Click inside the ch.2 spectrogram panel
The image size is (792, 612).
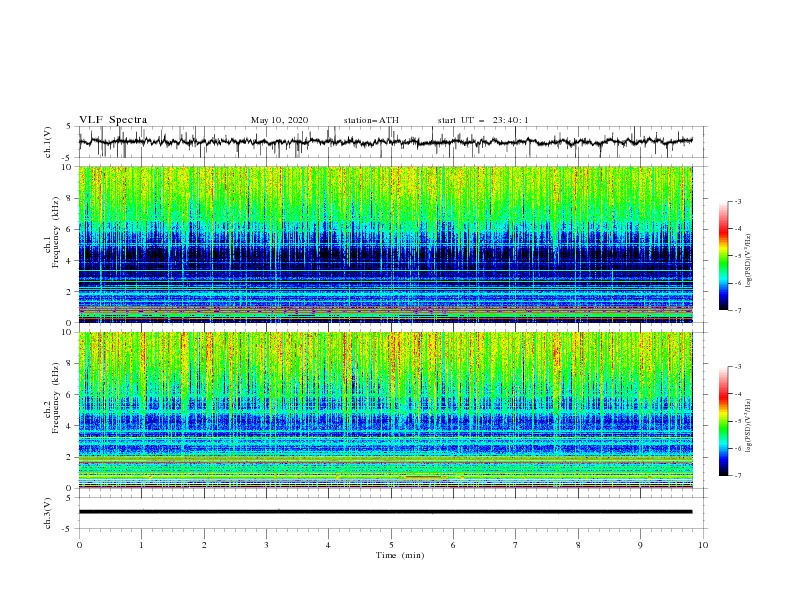(x=385, y=410)
